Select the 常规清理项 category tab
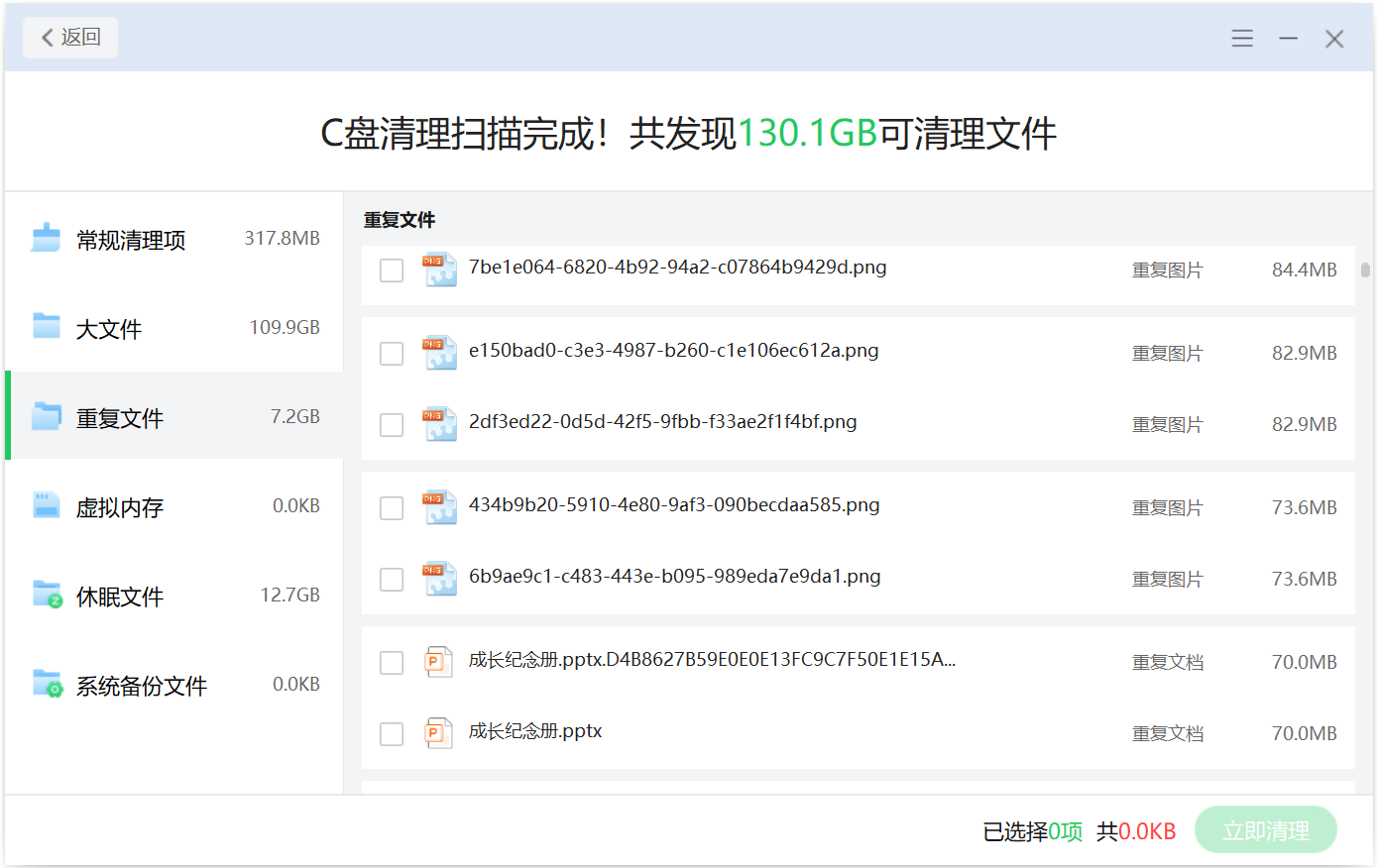This screenshot has height=868, width=1377. pyautogui.click(x=174, y=239)
